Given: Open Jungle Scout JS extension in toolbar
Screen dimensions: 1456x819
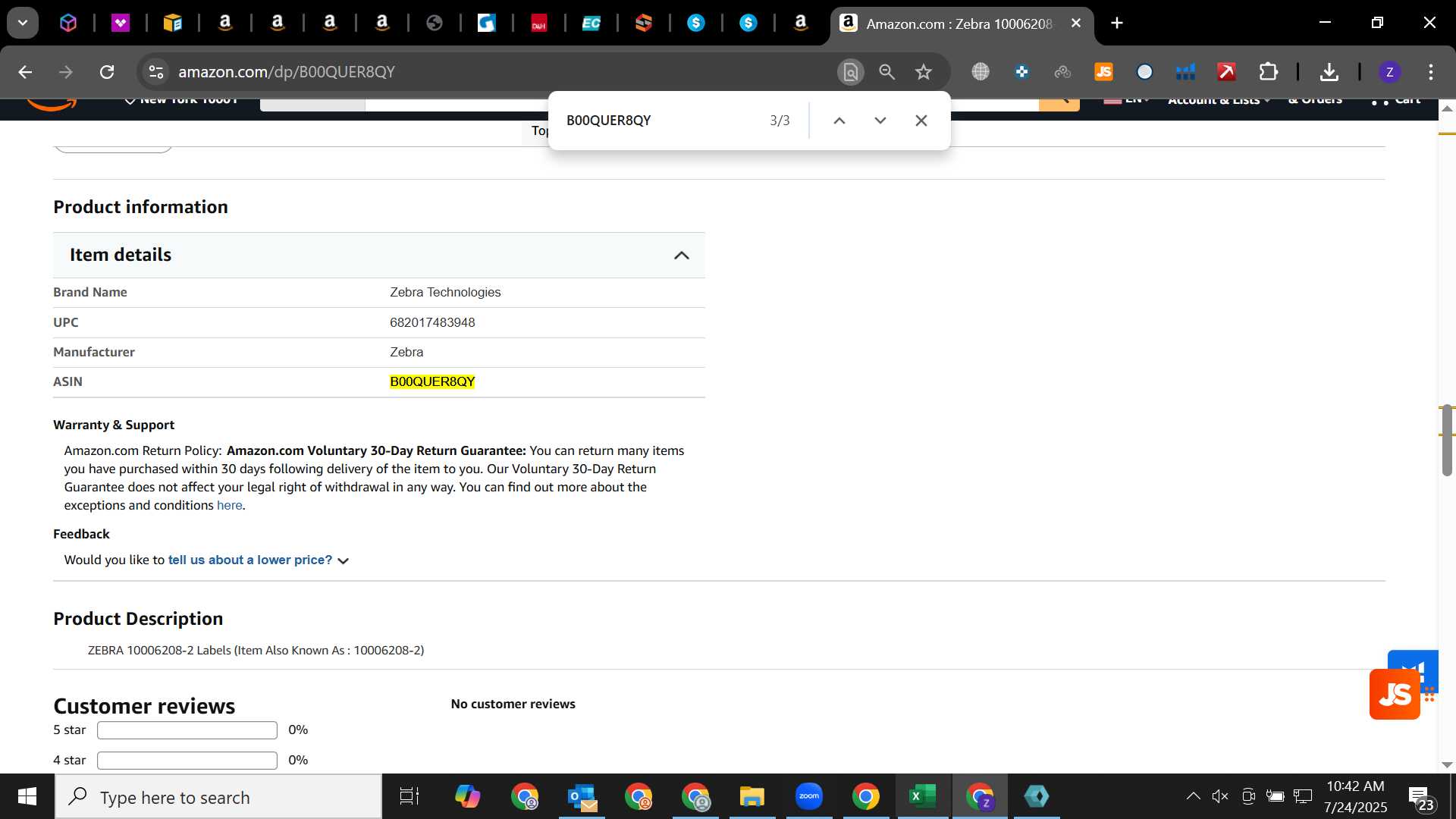Looking at the screenshot, I should pos(1103,72).
